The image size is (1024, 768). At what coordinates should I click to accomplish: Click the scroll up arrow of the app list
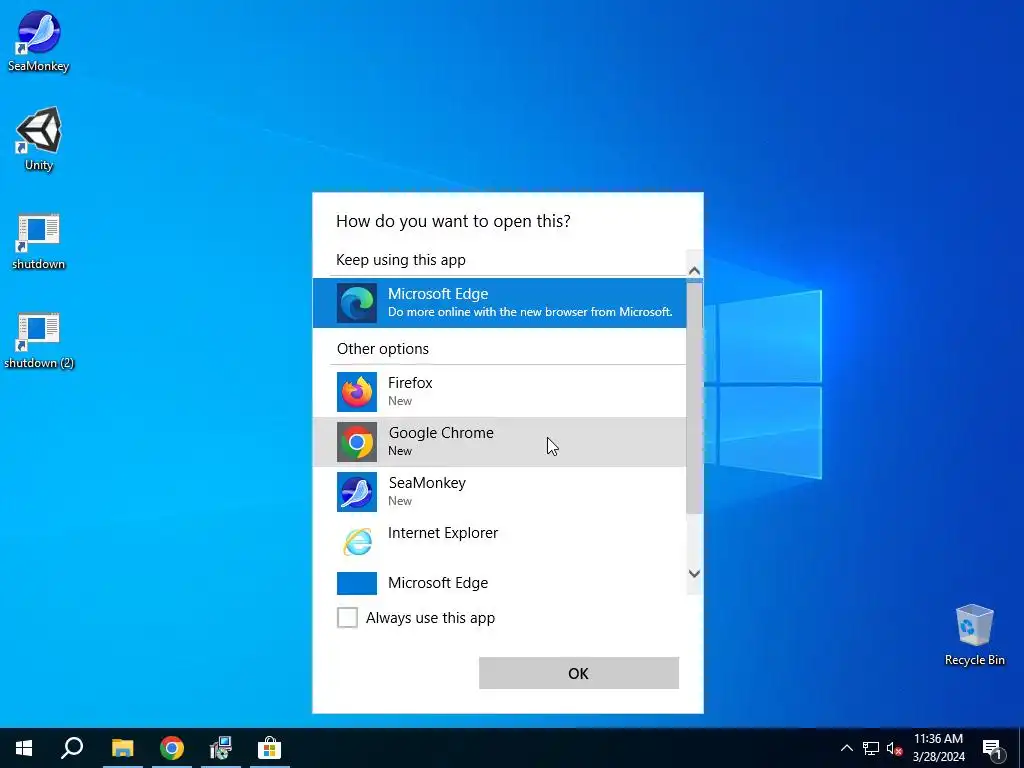click(x=694, y=270)
